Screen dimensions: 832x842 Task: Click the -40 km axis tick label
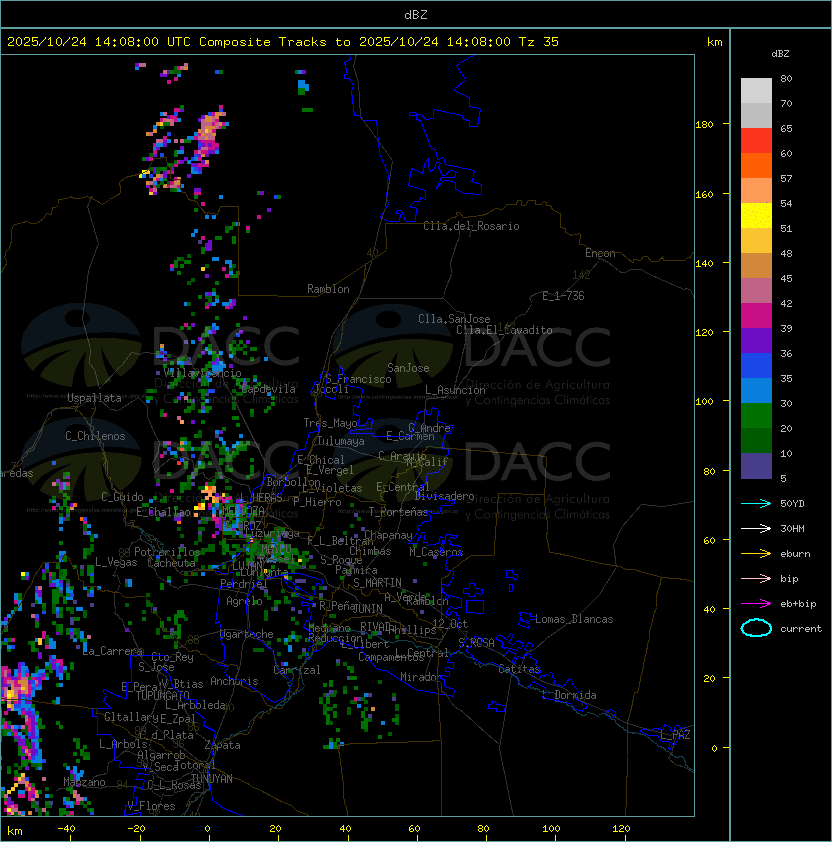coord(66,829)
